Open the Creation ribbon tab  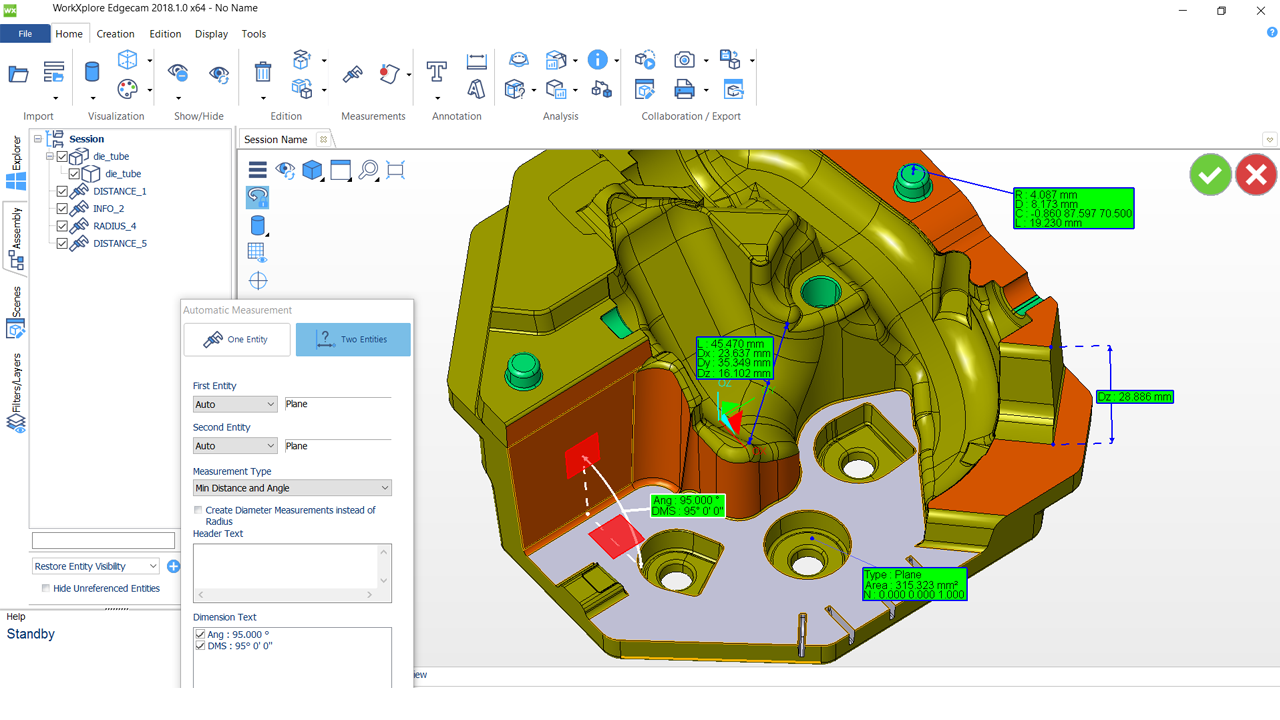[115, 34]
